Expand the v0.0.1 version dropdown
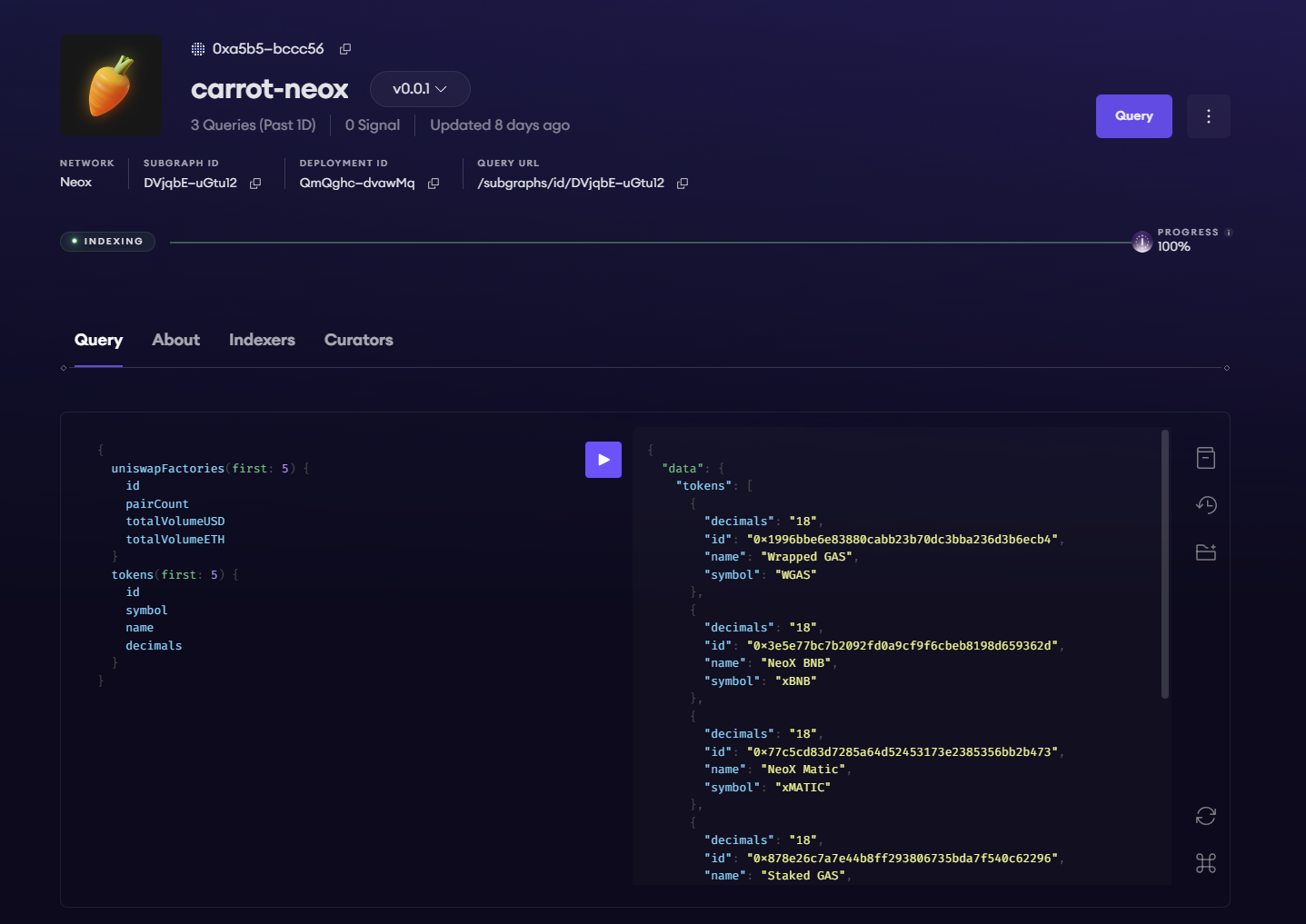Image resolution: width=1306 pixels, height=924 pixels. (420, 89)
